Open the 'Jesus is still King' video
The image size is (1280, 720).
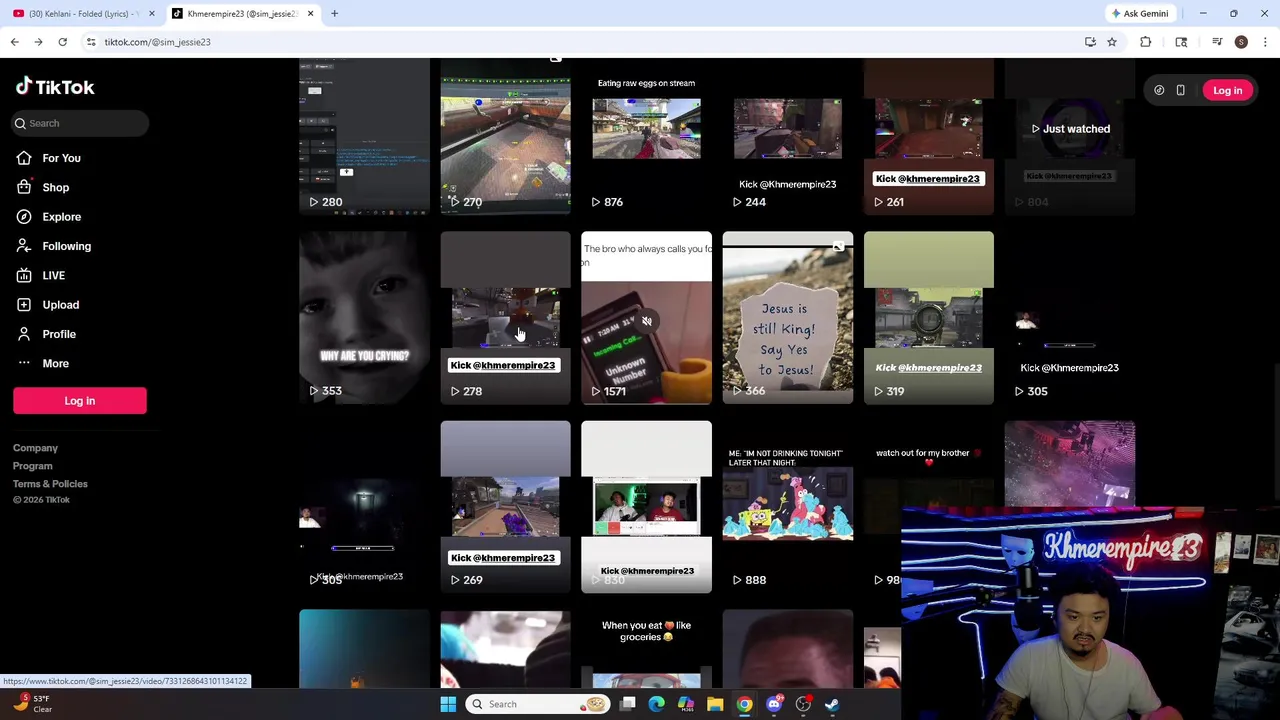coord(787,318)
